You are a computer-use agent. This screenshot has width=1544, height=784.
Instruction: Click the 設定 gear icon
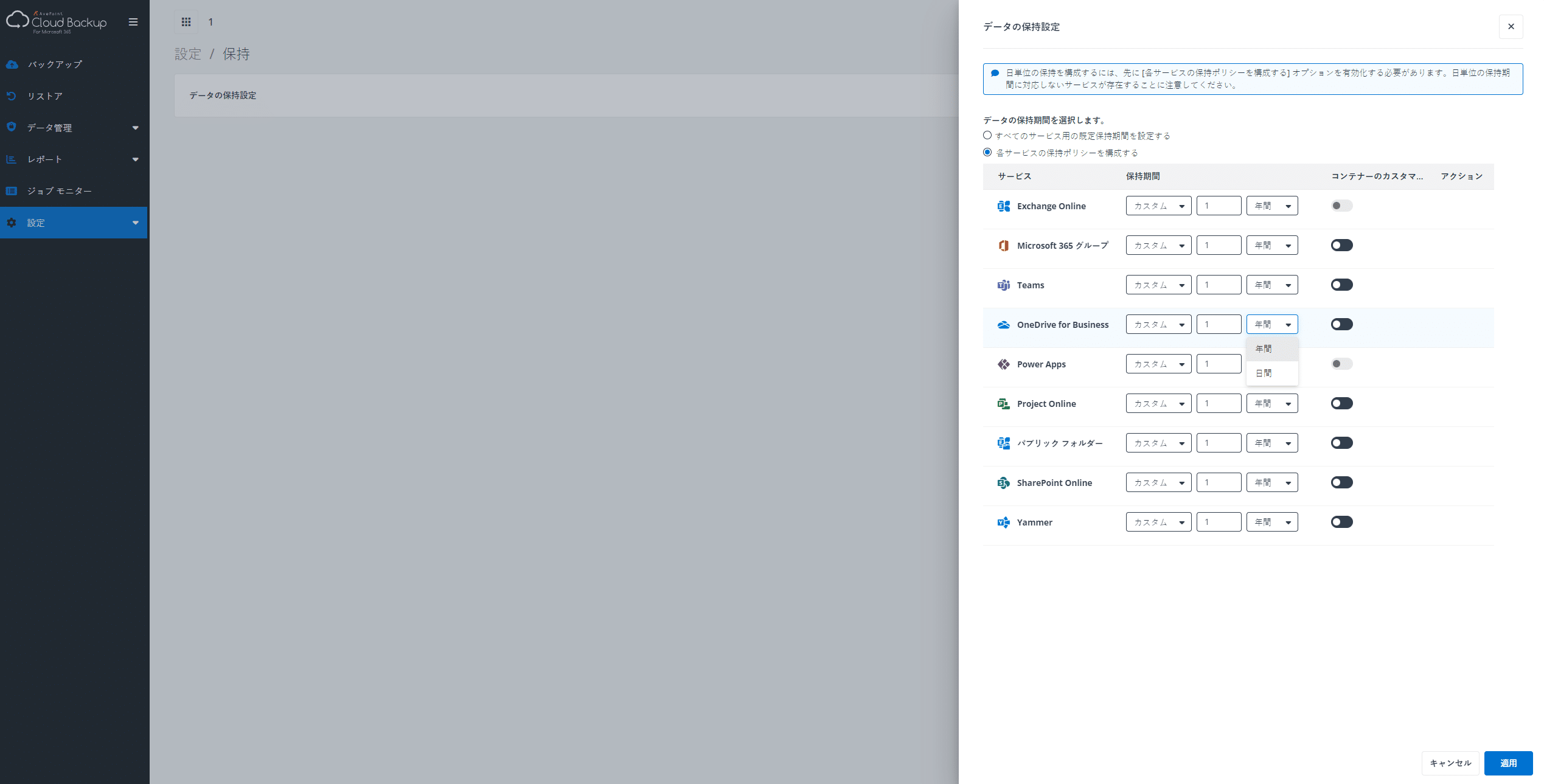point(12,223)
